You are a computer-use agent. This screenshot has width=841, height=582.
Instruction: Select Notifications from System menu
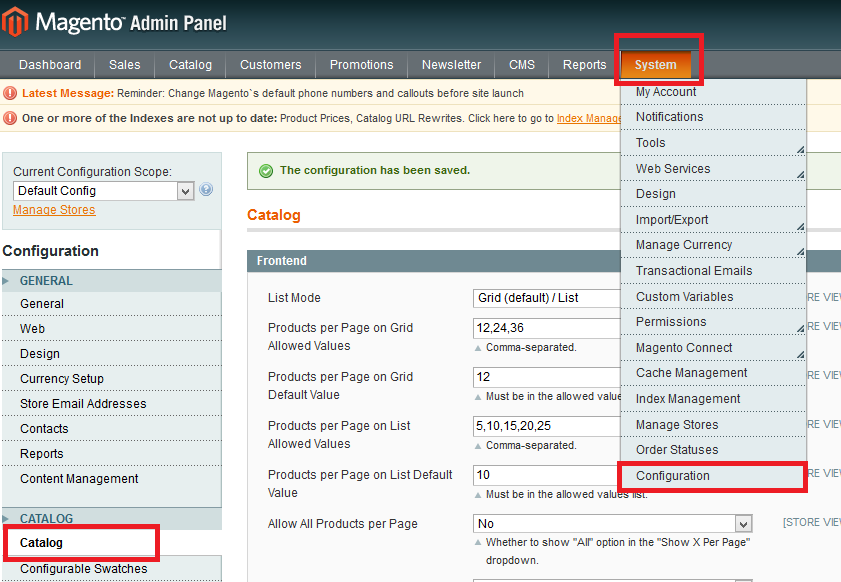[713, 117]
